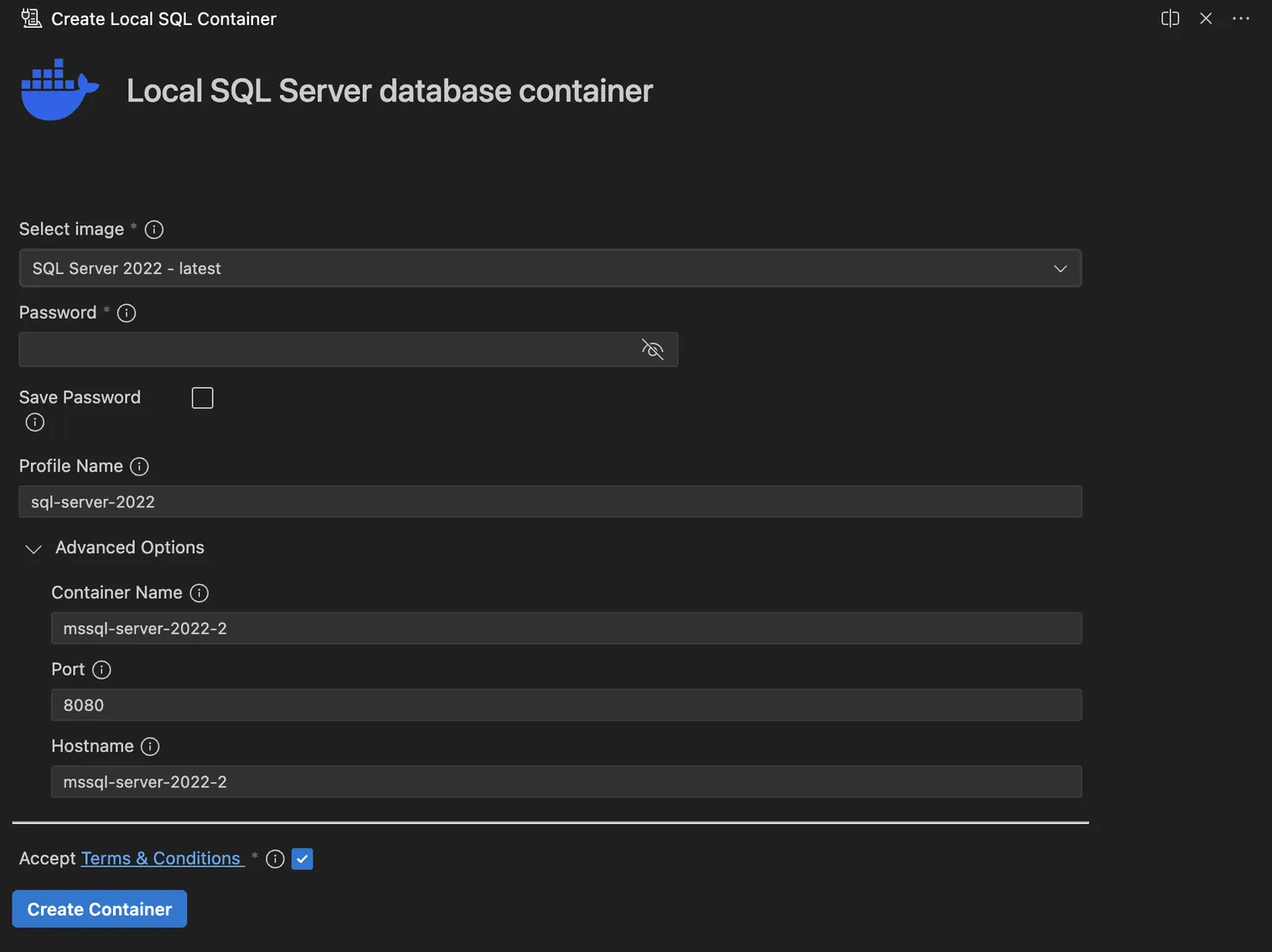Click the Port field showing 8080
This screenshot has width=1272, height=952.
pos(566,705)
